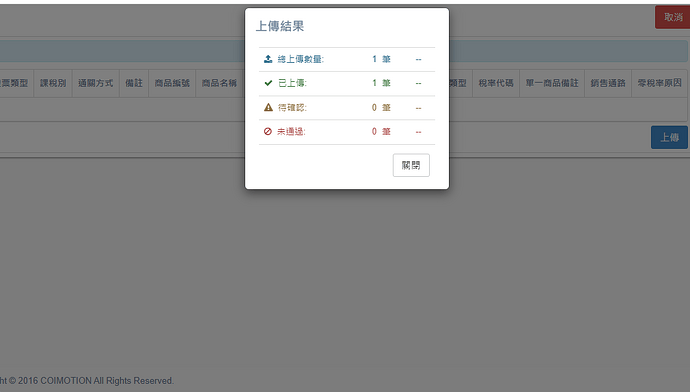Click the COIMOTION copyright footer text
The height and width of the screenshot is (392, 690).
[87, 381]
